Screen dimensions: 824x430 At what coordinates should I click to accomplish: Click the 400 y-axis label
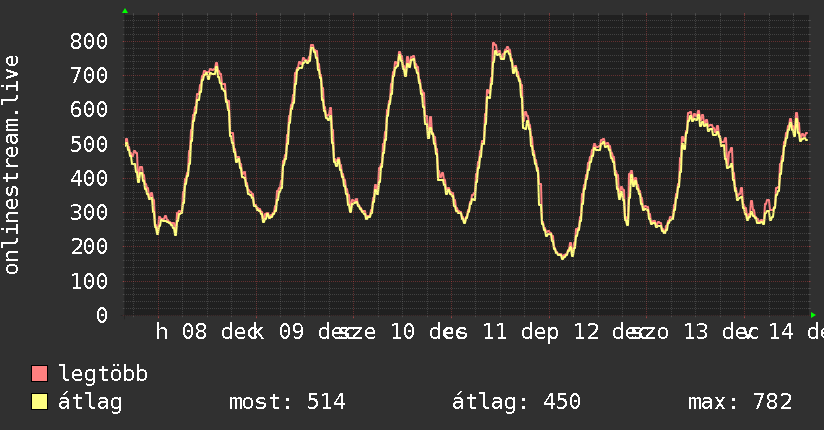[89, 178]
